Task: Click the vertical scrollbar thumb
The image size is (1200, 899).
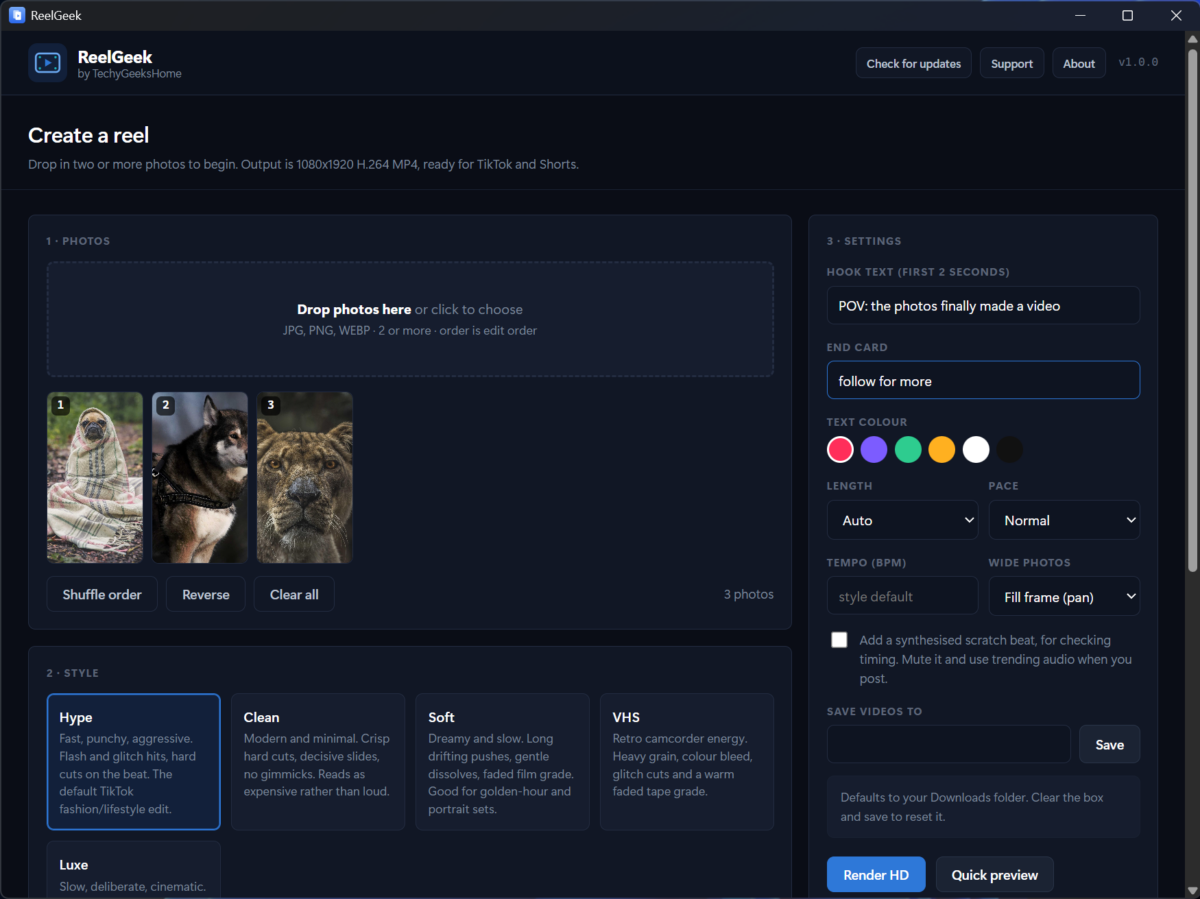Action: tap(1191, 310)
